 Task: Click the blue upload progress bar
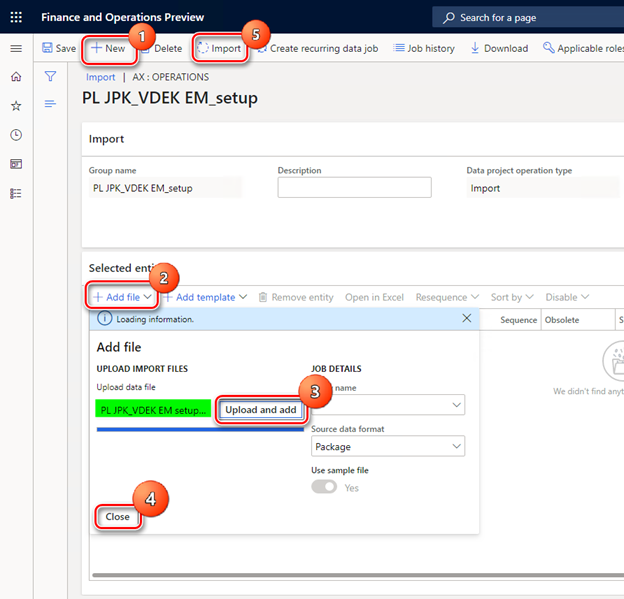pyautogui.click(x=200, y=429)
